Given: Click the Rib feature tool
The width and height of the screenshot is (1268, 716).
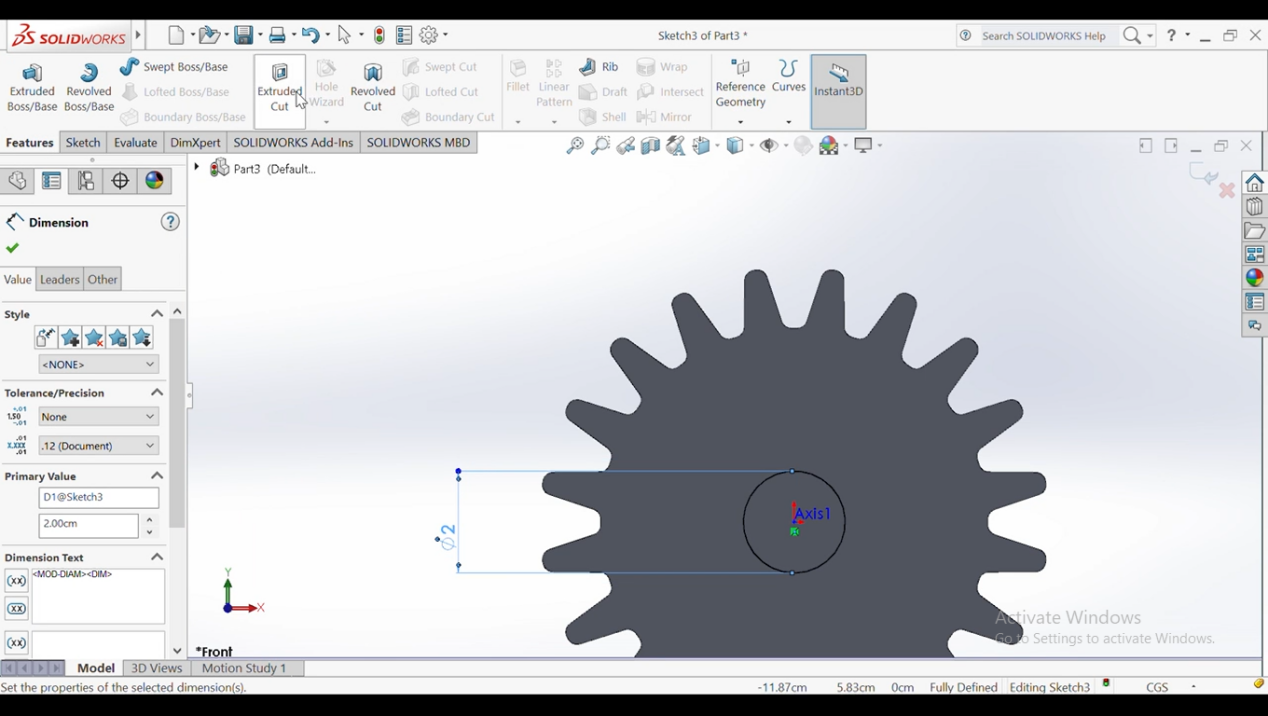Looking at the screenshot, I should click(x=600, y=67).
